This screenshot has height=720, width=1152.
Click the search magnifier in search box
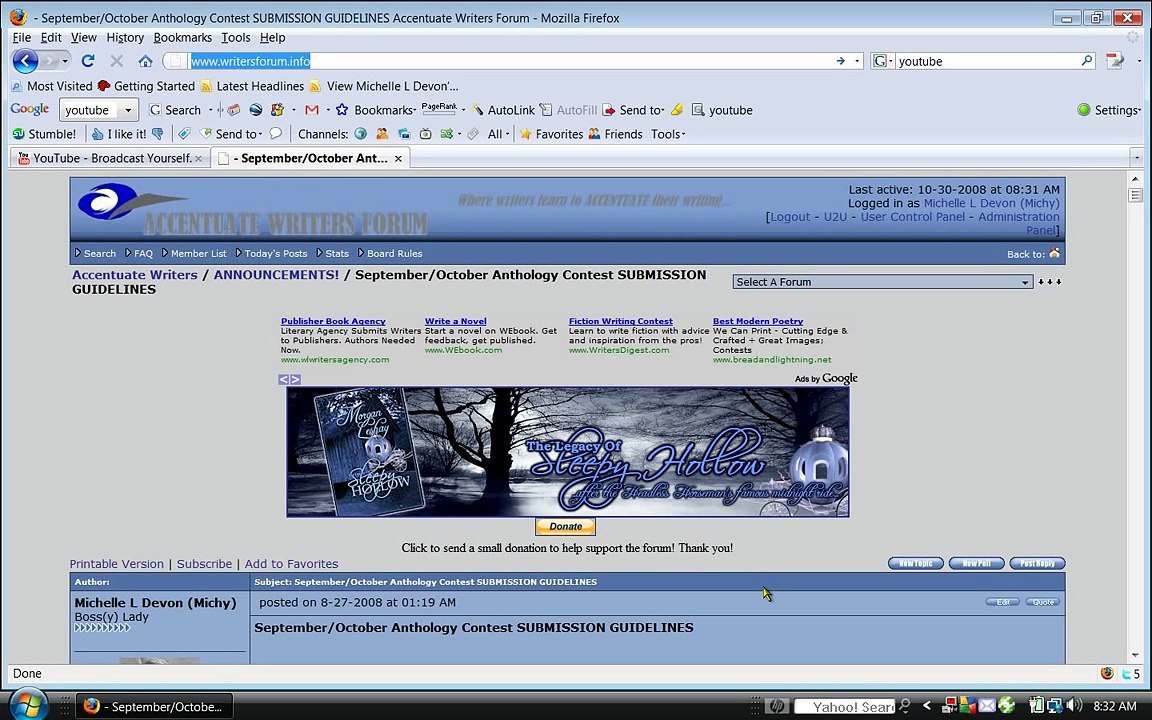(1087, 61)
